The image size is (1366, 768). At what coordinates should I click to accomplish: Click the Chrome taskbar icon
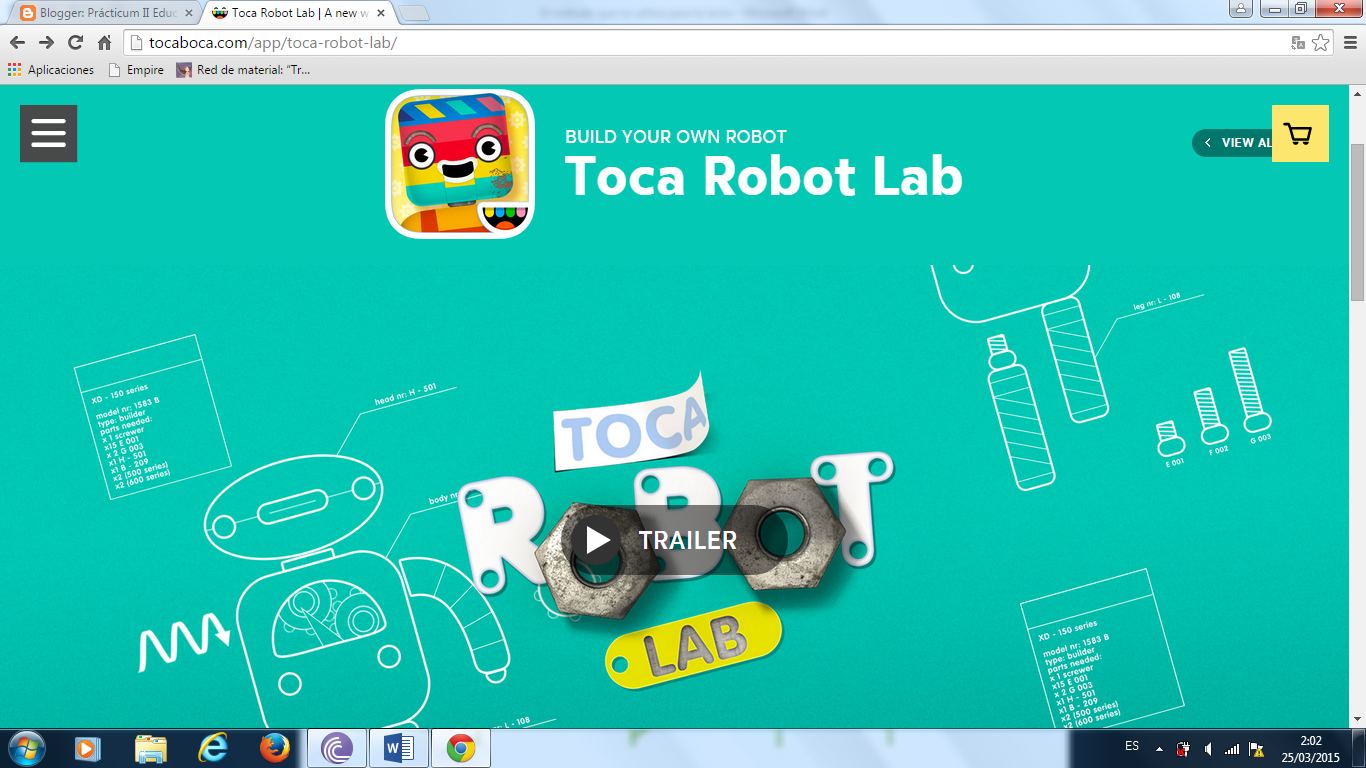point(461,748)
